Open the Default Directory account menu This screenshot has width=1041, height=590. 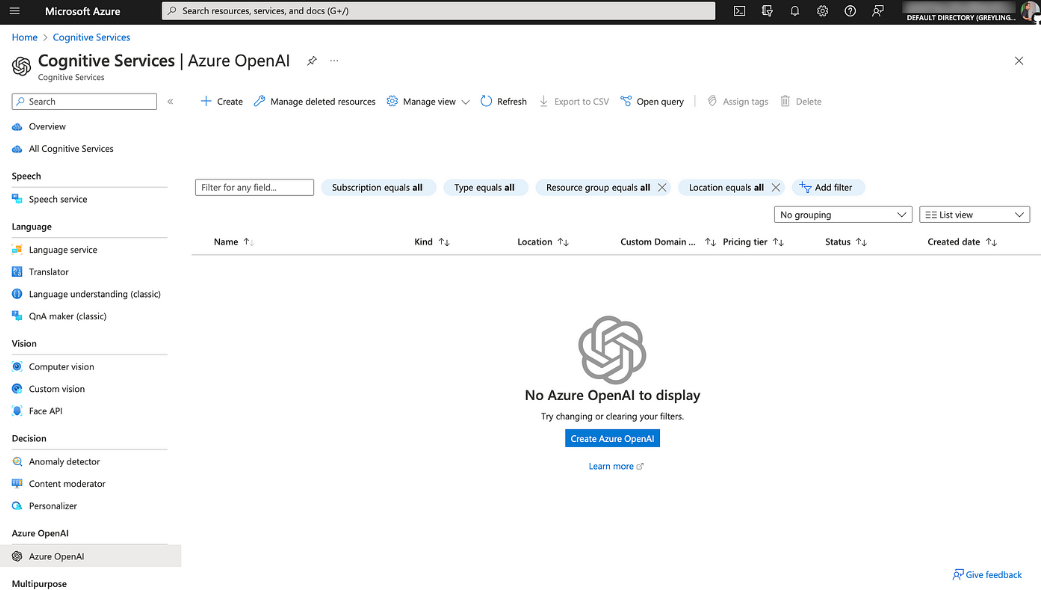[969, 11]
